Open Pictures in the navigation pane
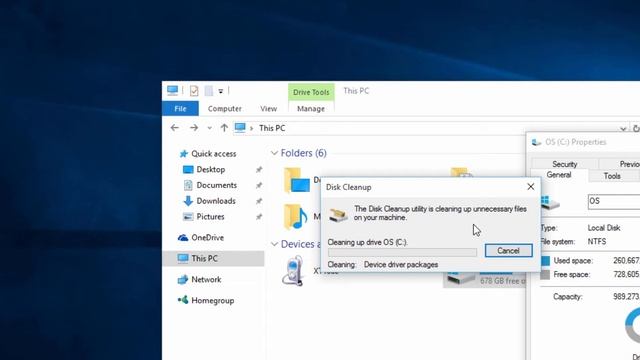Image resolution: width=640 pixels, height=360 pixels. click(210, 217)
